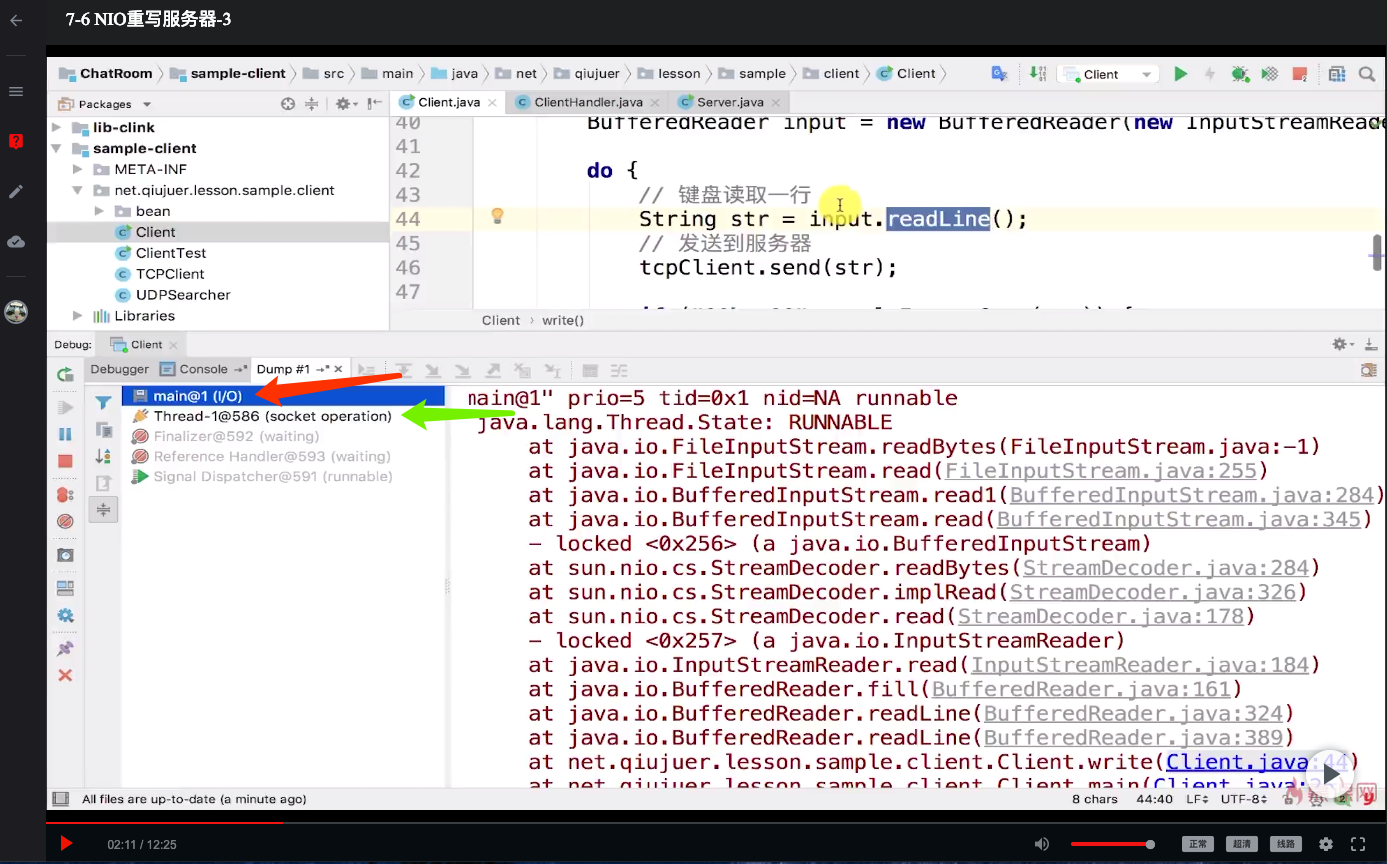Click the Stop square in the debug sidebar
1387x864 pixels.
(x=65, y=461)
